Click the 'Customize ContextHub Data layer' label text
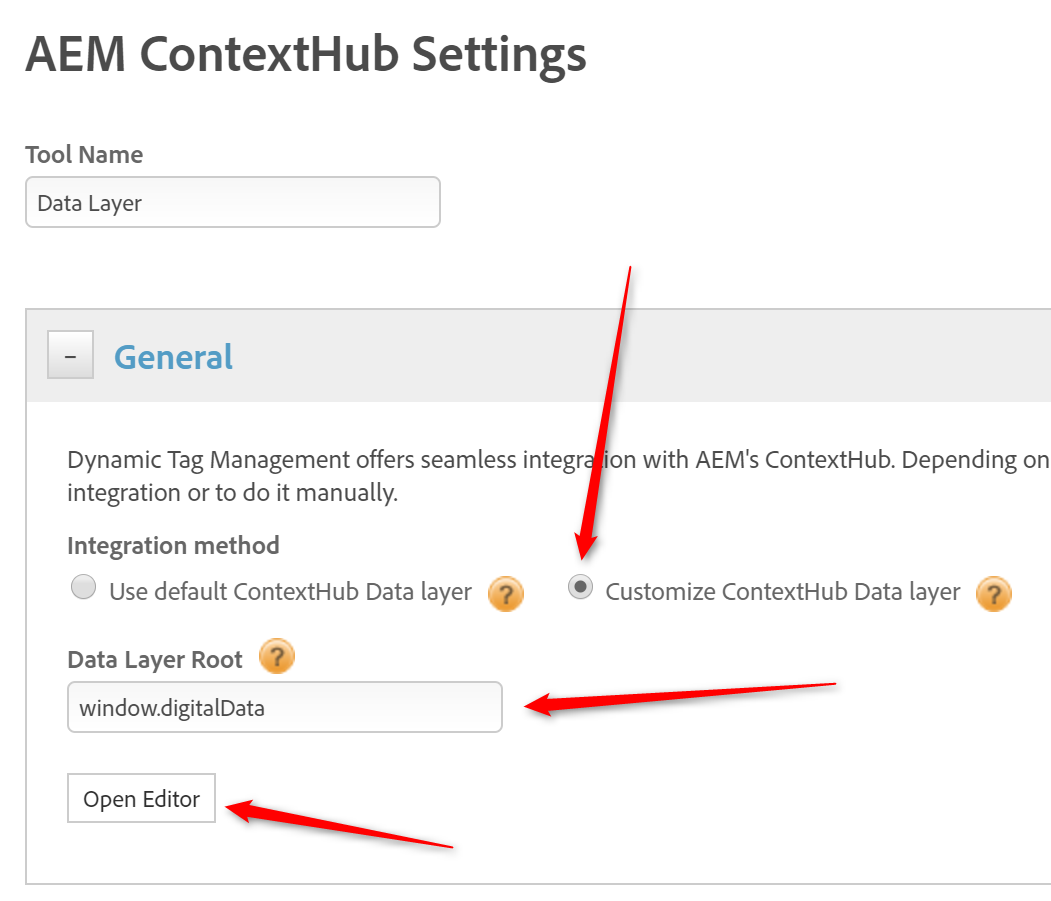The width and height of the screenshot is (1051, 901). (x=783, y=592)
